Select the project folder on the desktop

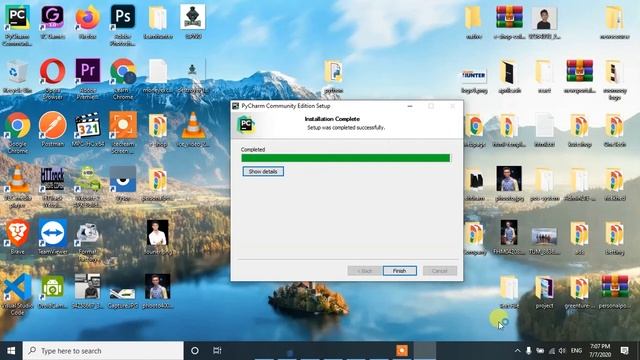544,292
